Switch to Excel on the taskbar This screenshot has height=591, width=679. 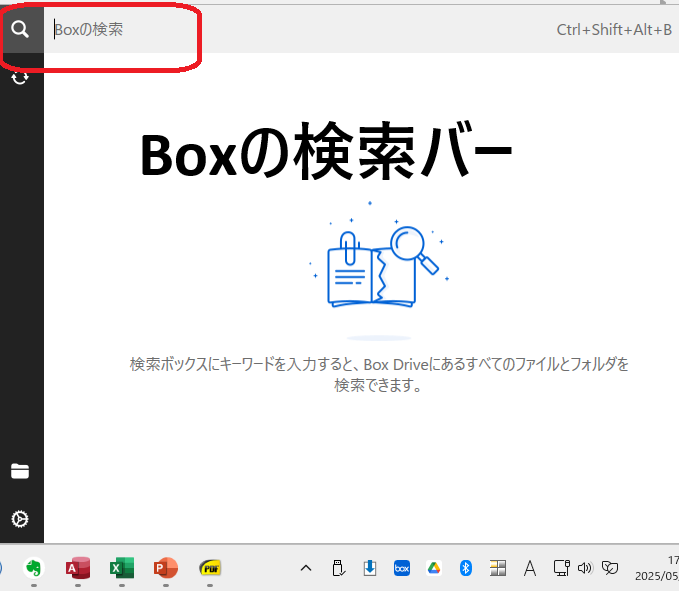[122, 568]
